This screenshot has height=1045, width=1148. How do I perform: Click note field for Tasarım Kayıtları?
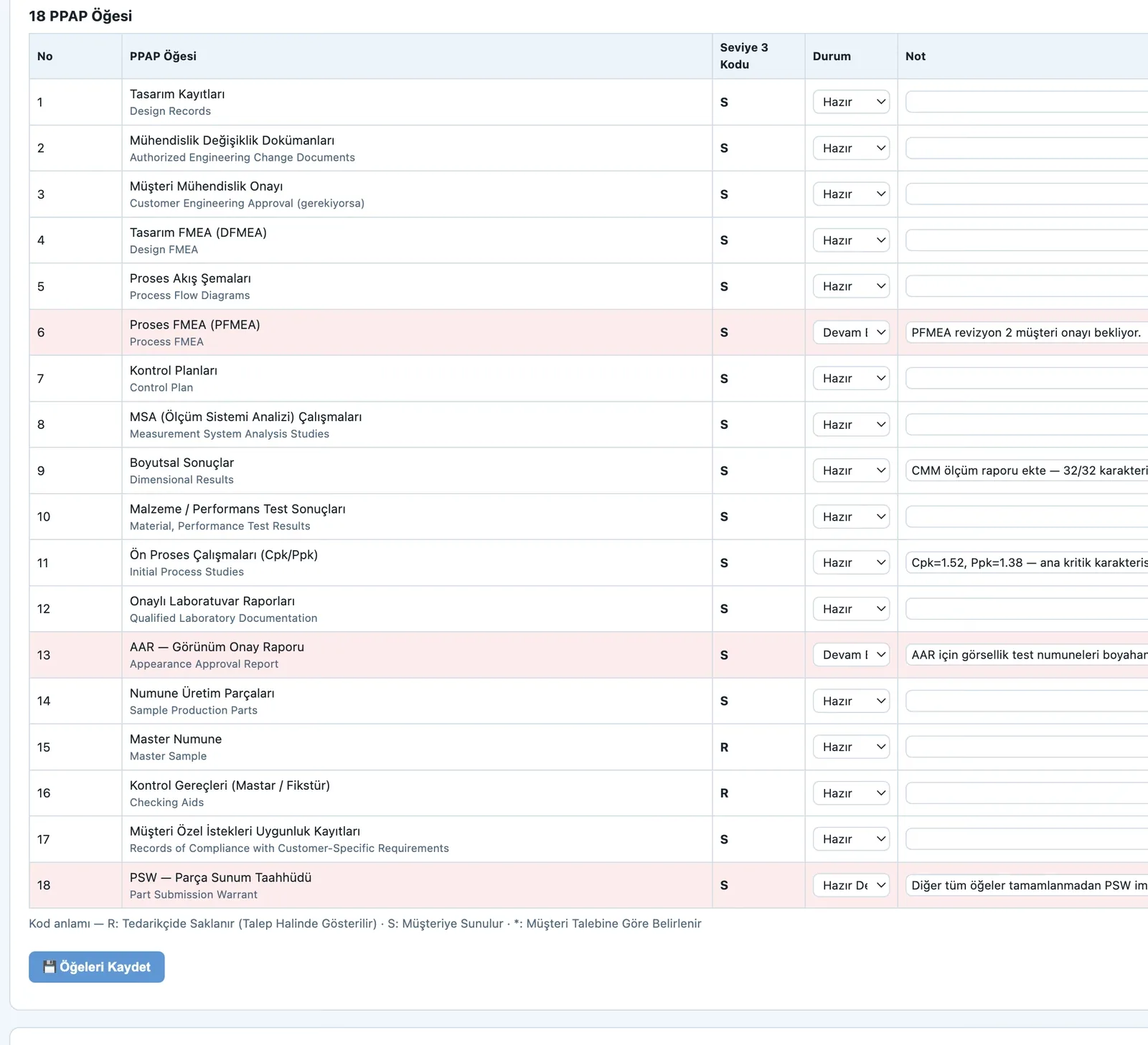pyautogui.click(x=1027, y=102)
